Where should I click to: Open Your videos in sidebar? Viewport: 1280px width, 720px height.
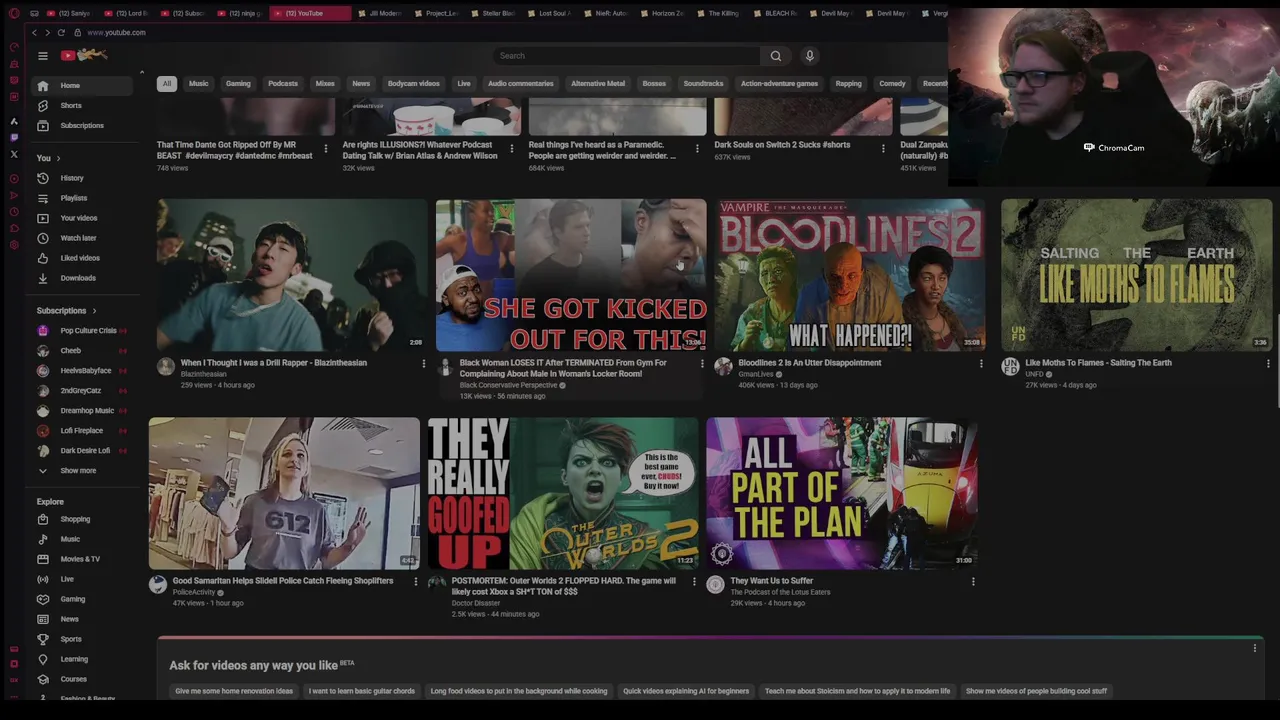81,218
